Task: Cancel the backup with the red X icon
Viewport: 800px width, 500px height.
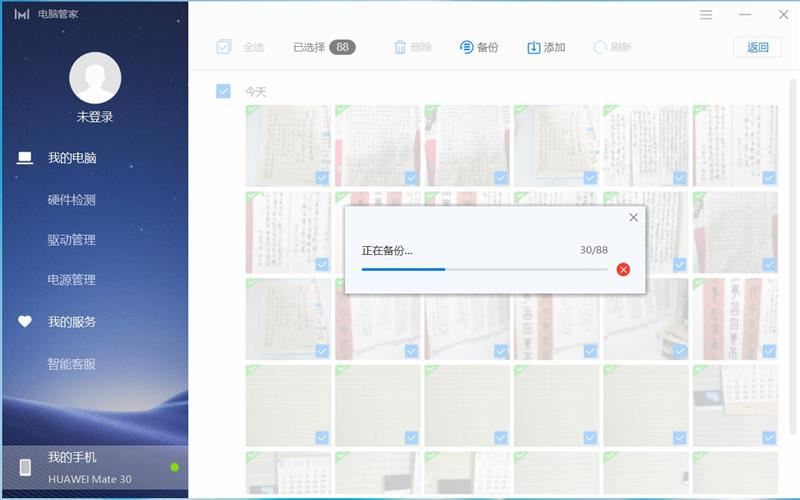Action: (623, 269)
